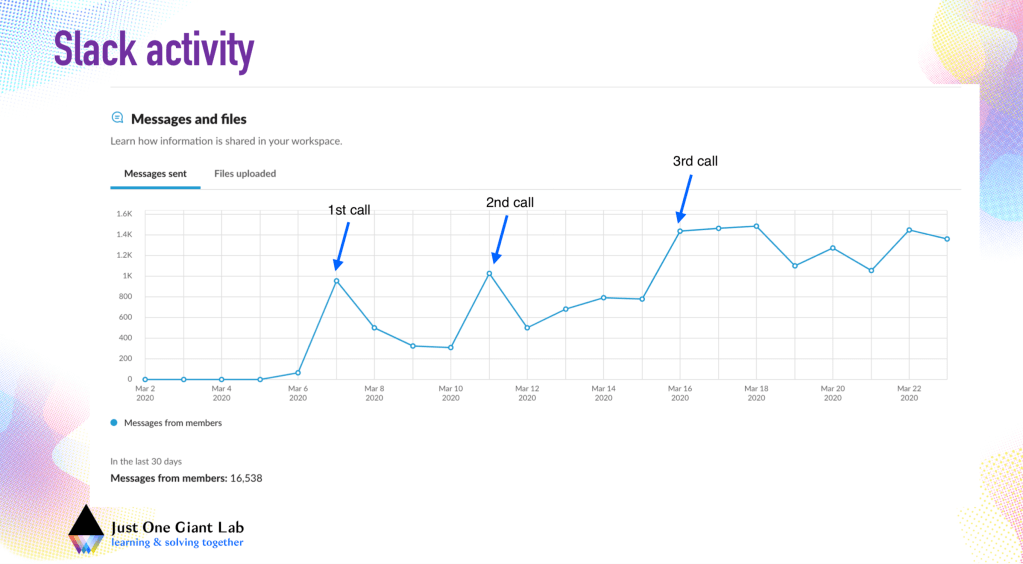Click the Messages and files chat icon

[117, 118]
